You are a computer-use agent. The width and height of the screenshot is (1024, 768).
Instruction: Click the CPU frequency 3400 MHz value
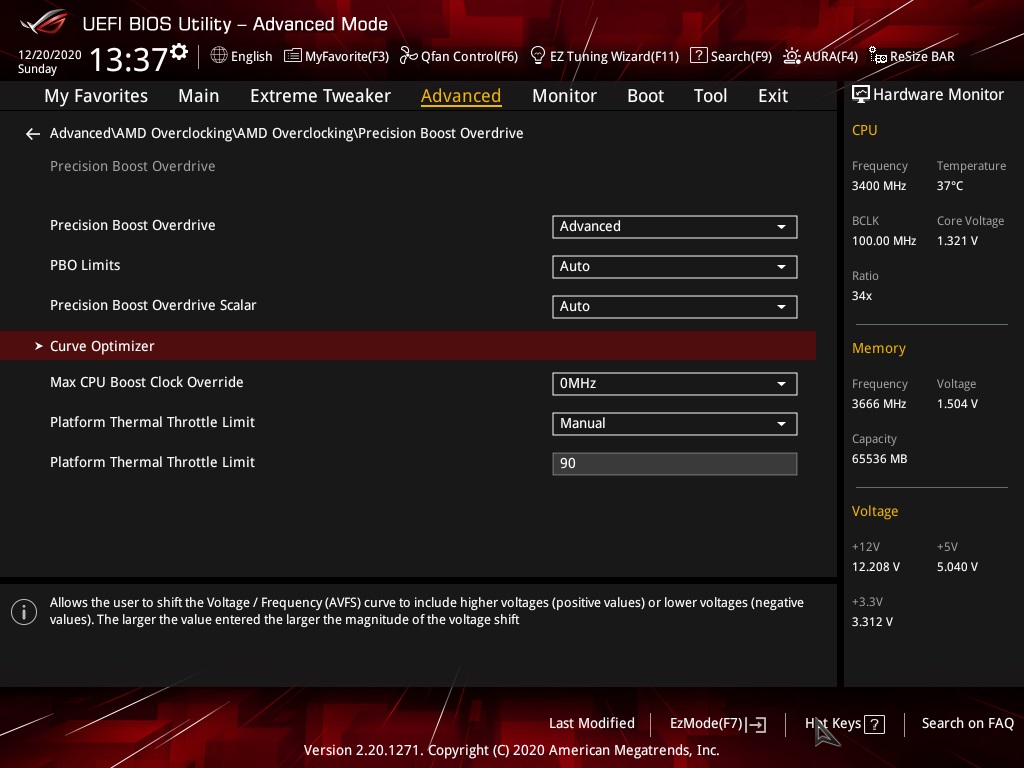click(879, 186)
